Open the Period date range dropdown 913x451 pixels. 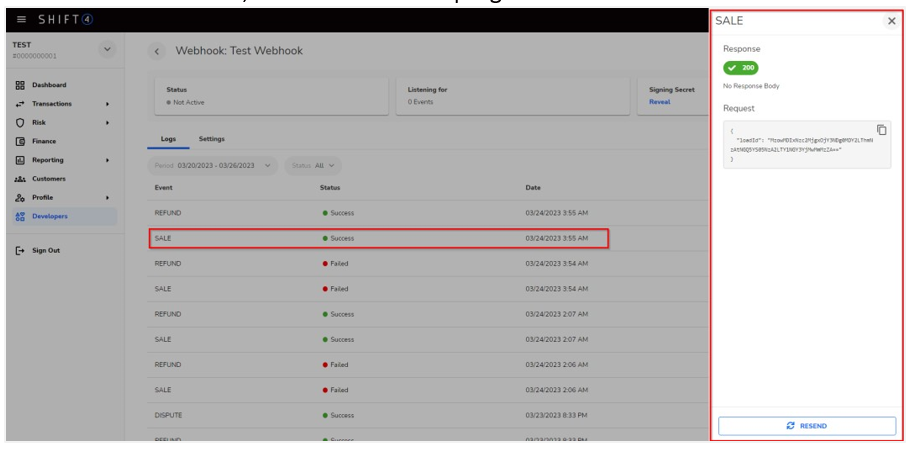point(212,165)
